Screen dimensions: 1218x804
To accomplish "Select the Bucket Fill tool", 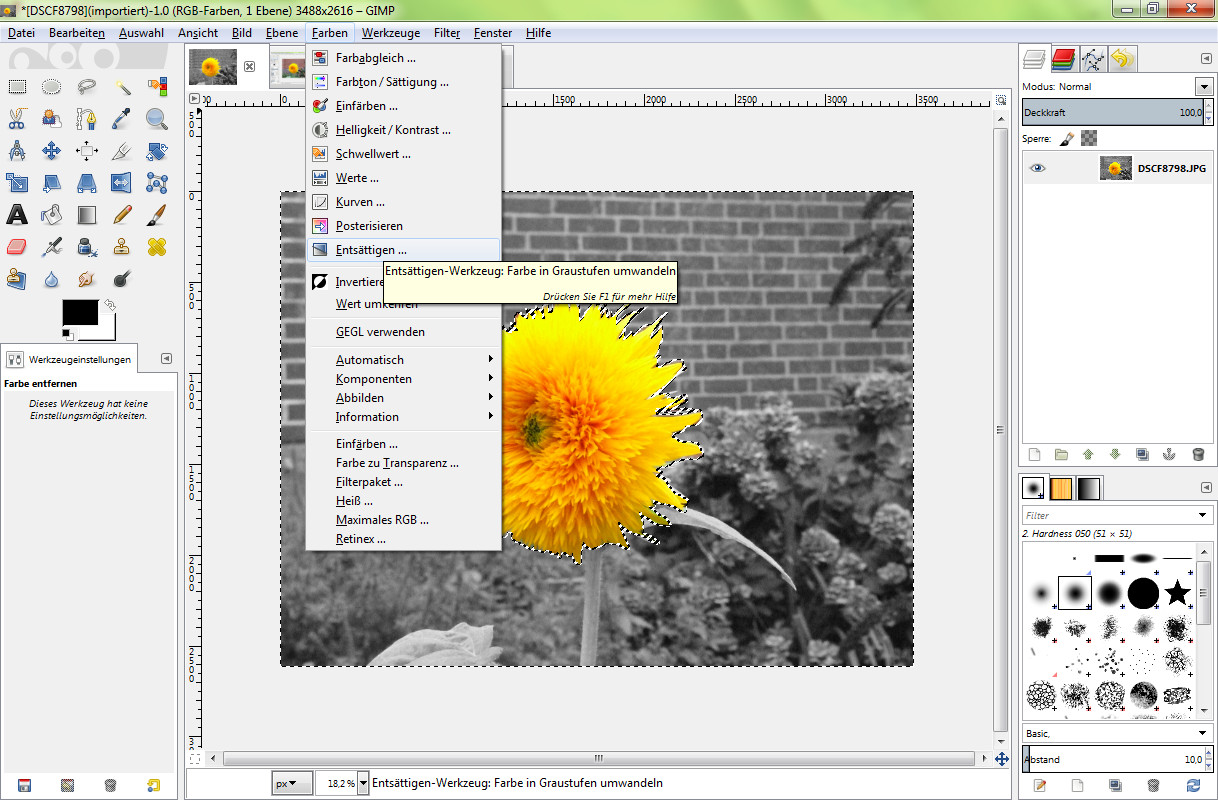I will (52, 214).
